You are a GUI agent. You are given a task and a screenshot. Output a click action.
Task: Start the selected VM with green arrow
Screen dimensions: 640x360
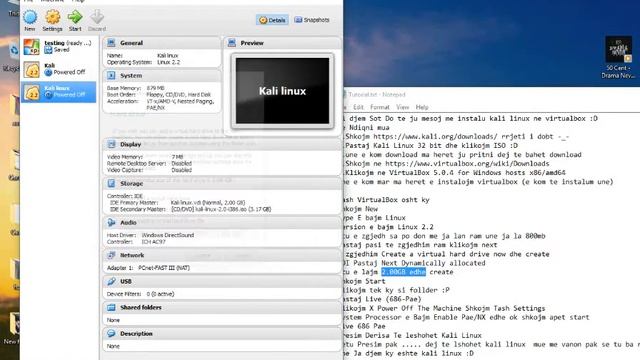[75, 18]
